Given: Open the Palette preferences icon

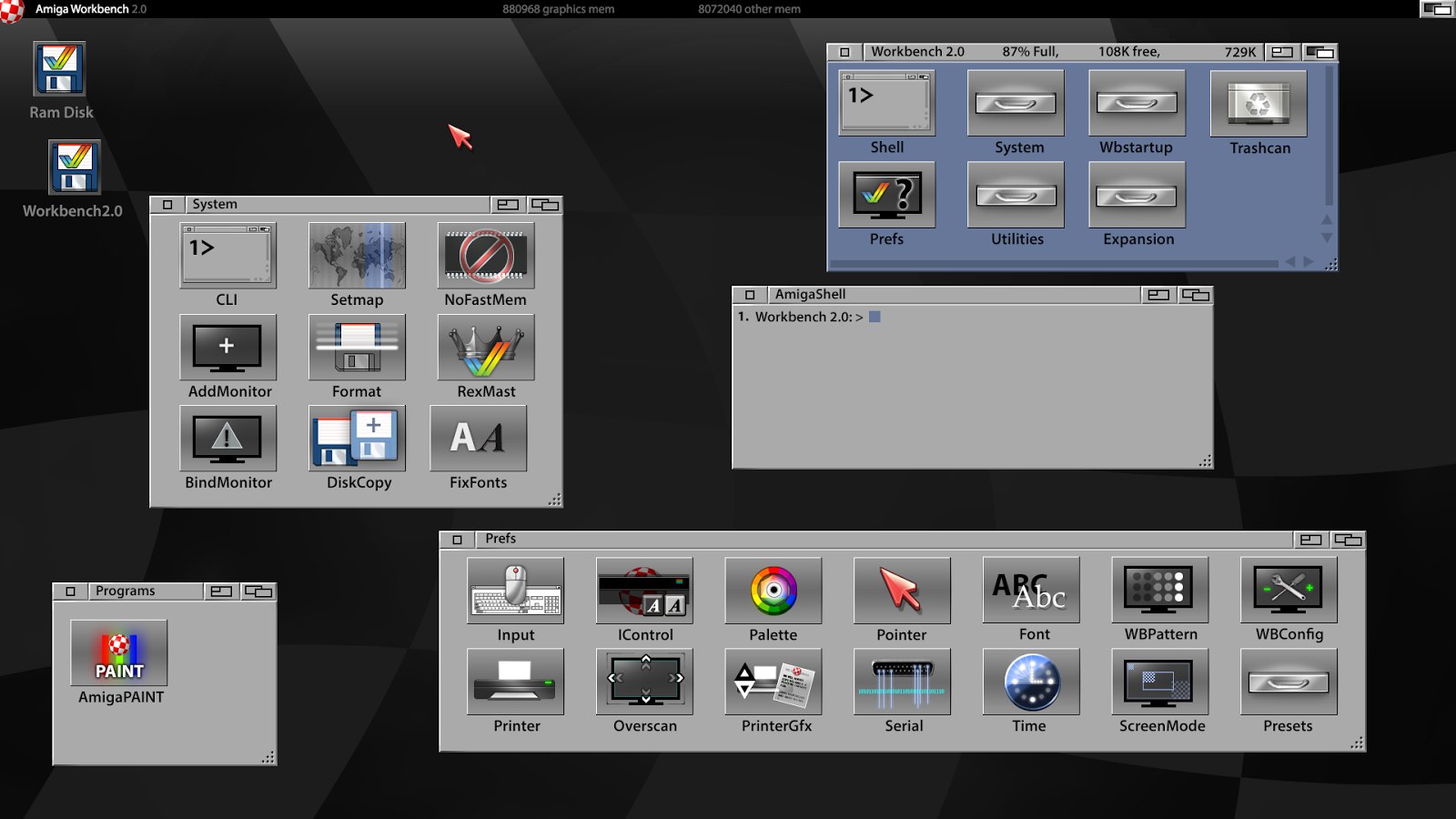Looking at the screenshot, I should click(773, 591).
